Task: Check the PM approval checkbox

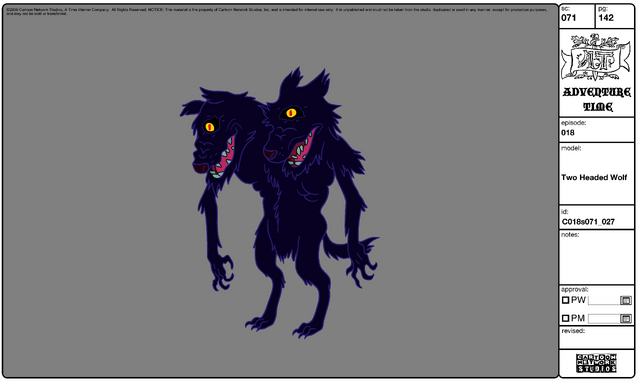Action: (565, 318)
